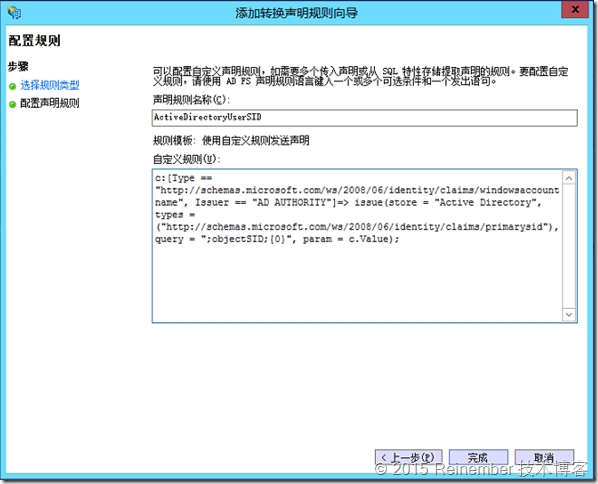Click the 步骤 steps heading
Image resolution: width=598 pixels, height=484 pixels.
[x=18, y=66]
